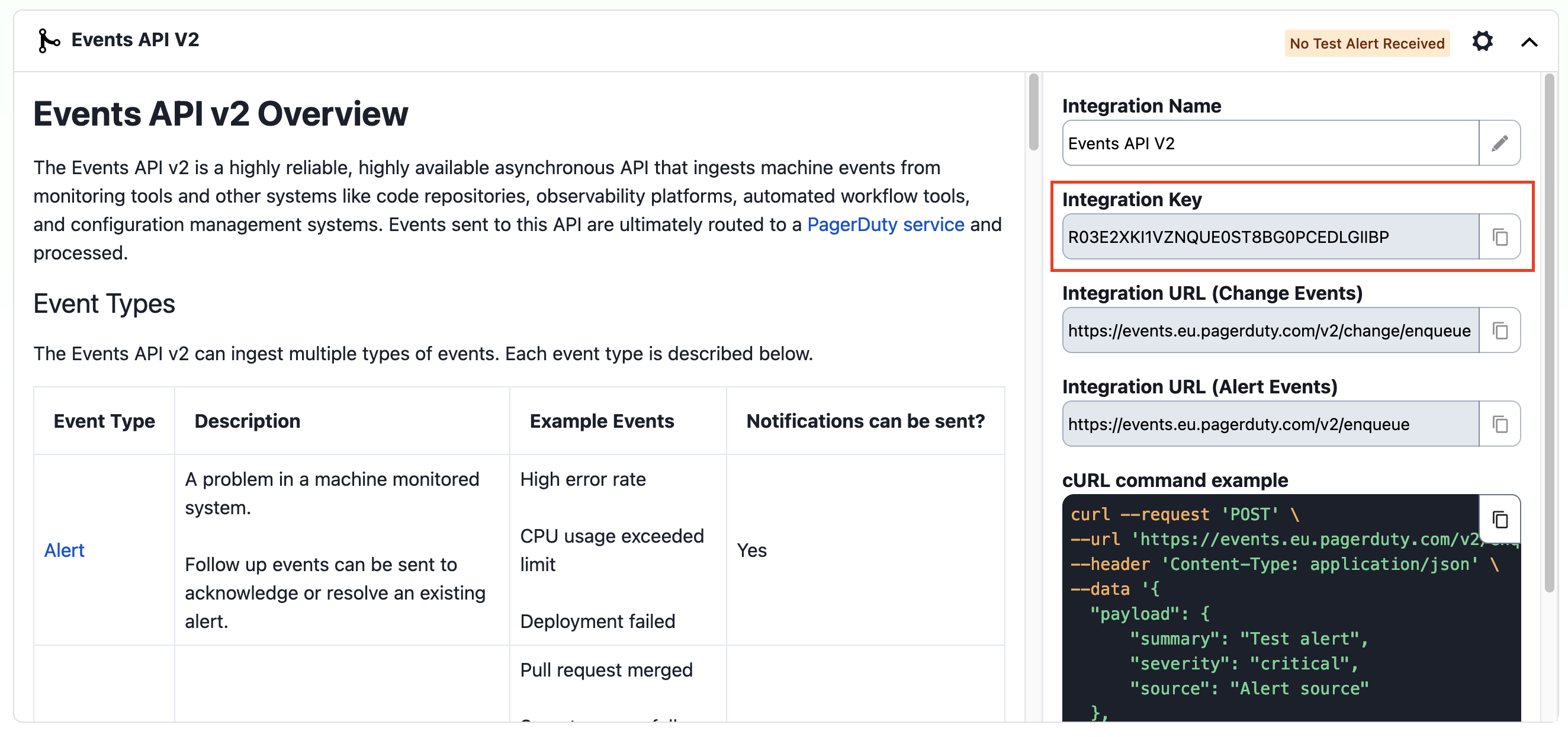
Task: Click the --header Content-Type code line
Action: (1284, 565)
